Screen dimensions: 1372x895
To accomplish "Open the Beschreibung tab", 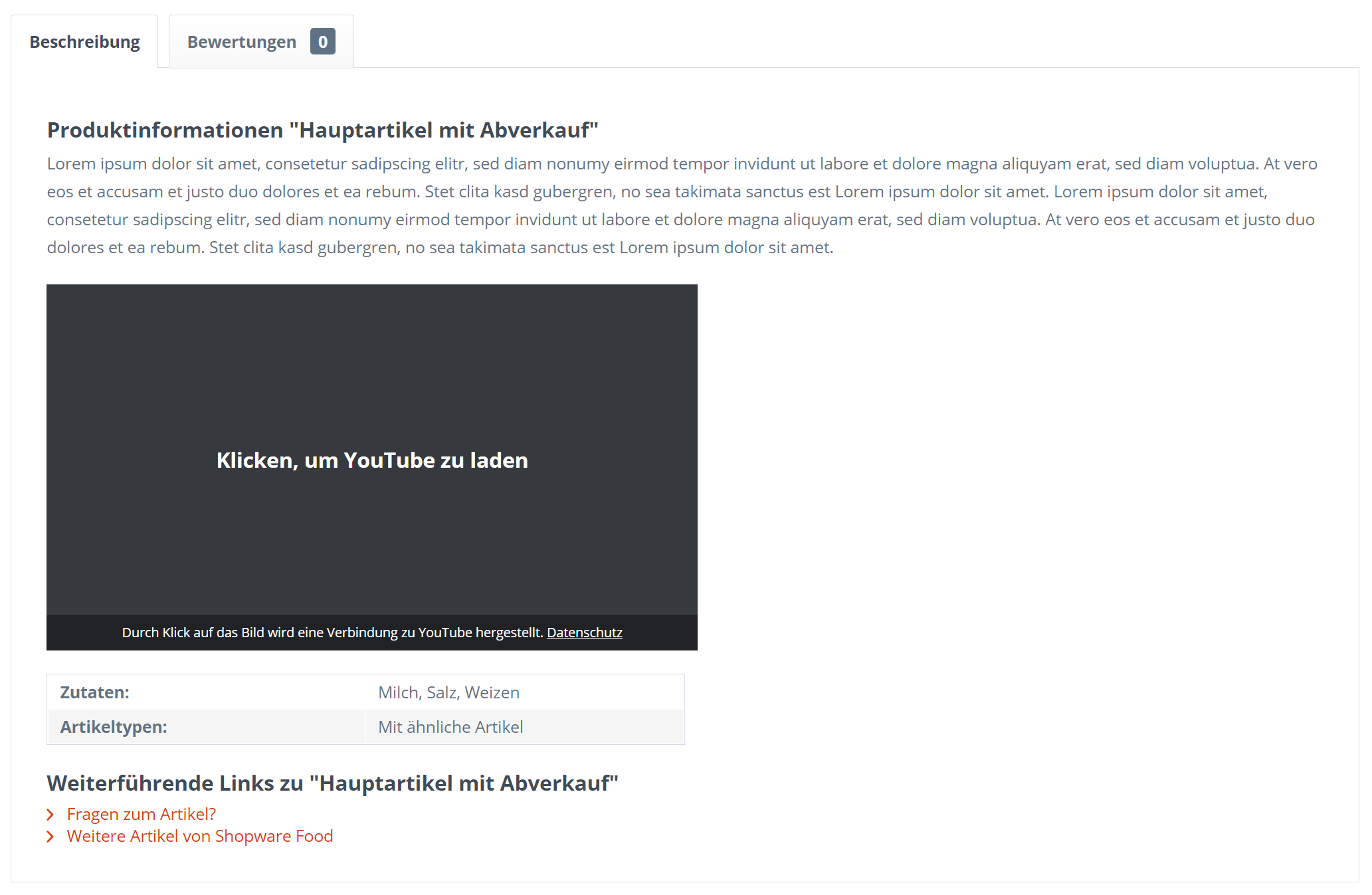I will [x=85, y=41].
